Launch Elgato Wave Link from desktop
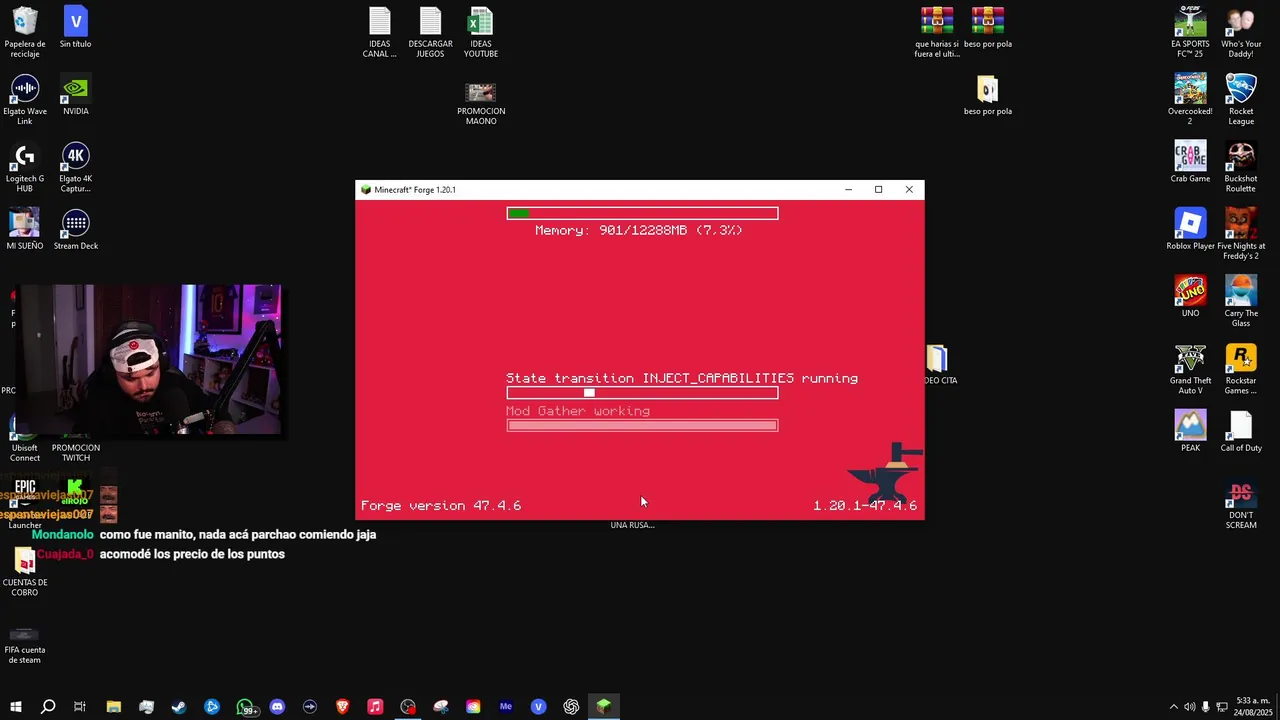 pyautogui.click(x=25, y=100)
